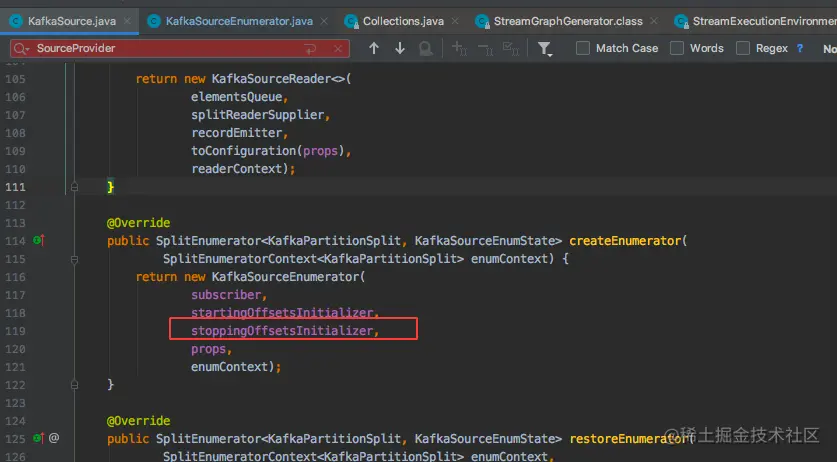Click KafkaSourceReader on line 105
The image size is (837, 462).
pyautogui.click(x=272, y=79)
